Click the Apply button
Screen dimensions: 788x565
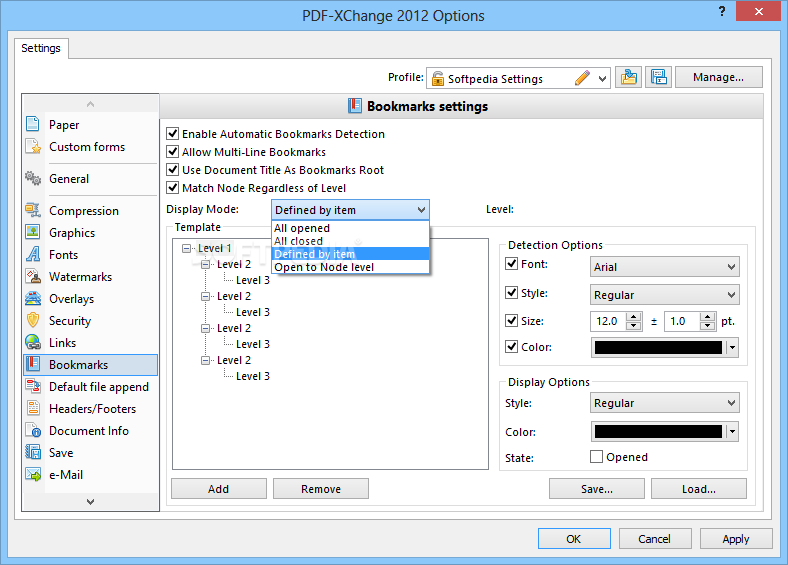tap(736, 538)
